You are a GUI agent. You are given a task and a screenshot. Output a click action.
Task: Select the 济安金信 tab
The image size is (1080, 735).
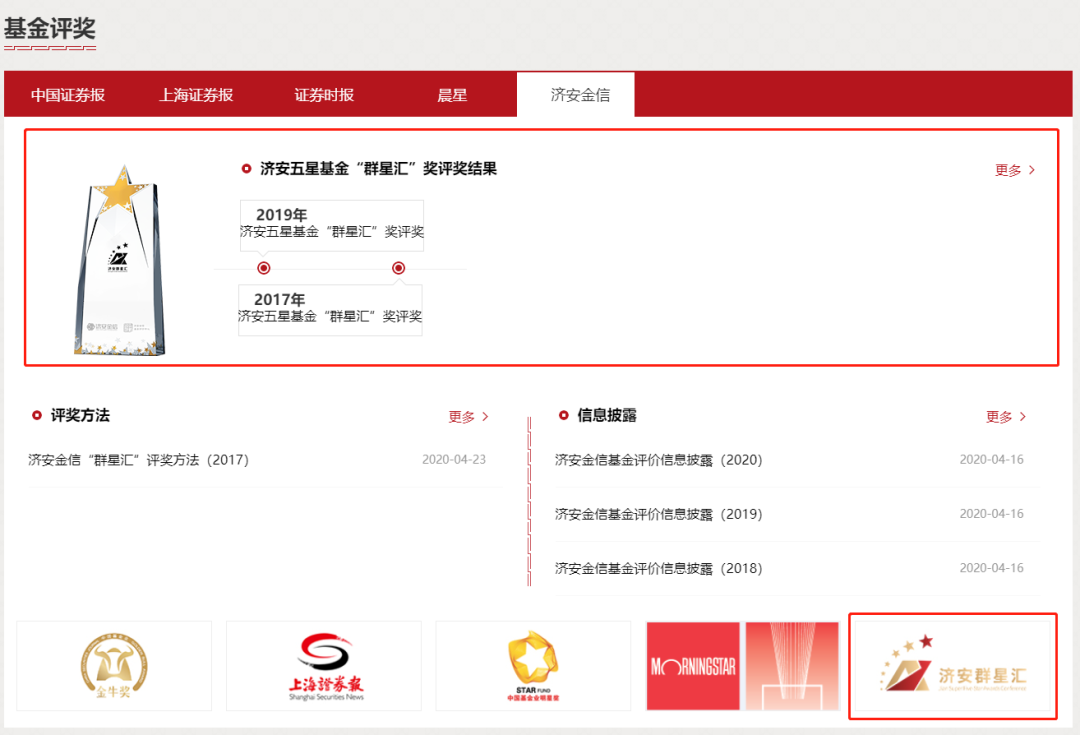(x=576, y=94)
